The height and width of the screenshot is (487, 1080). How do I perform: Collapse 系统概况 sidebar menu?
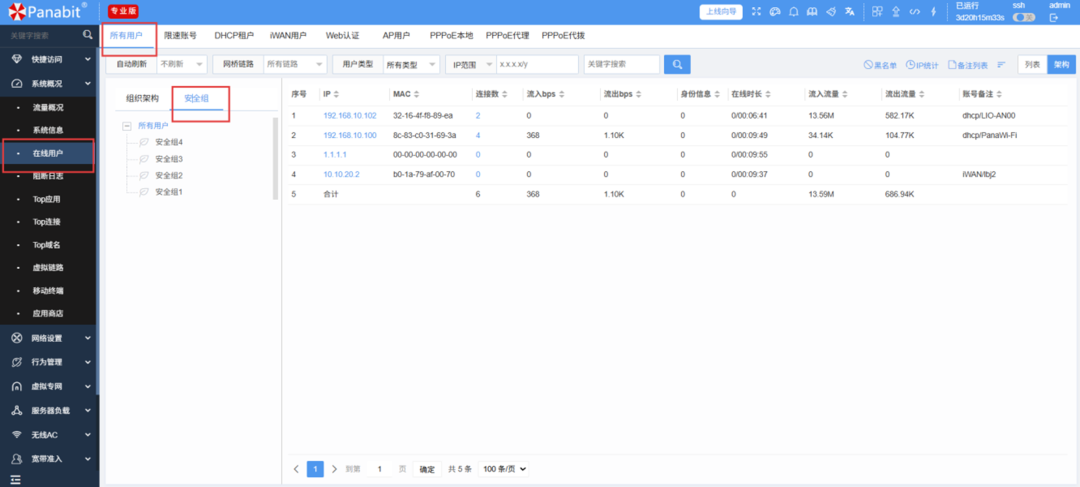coord(50,83)
